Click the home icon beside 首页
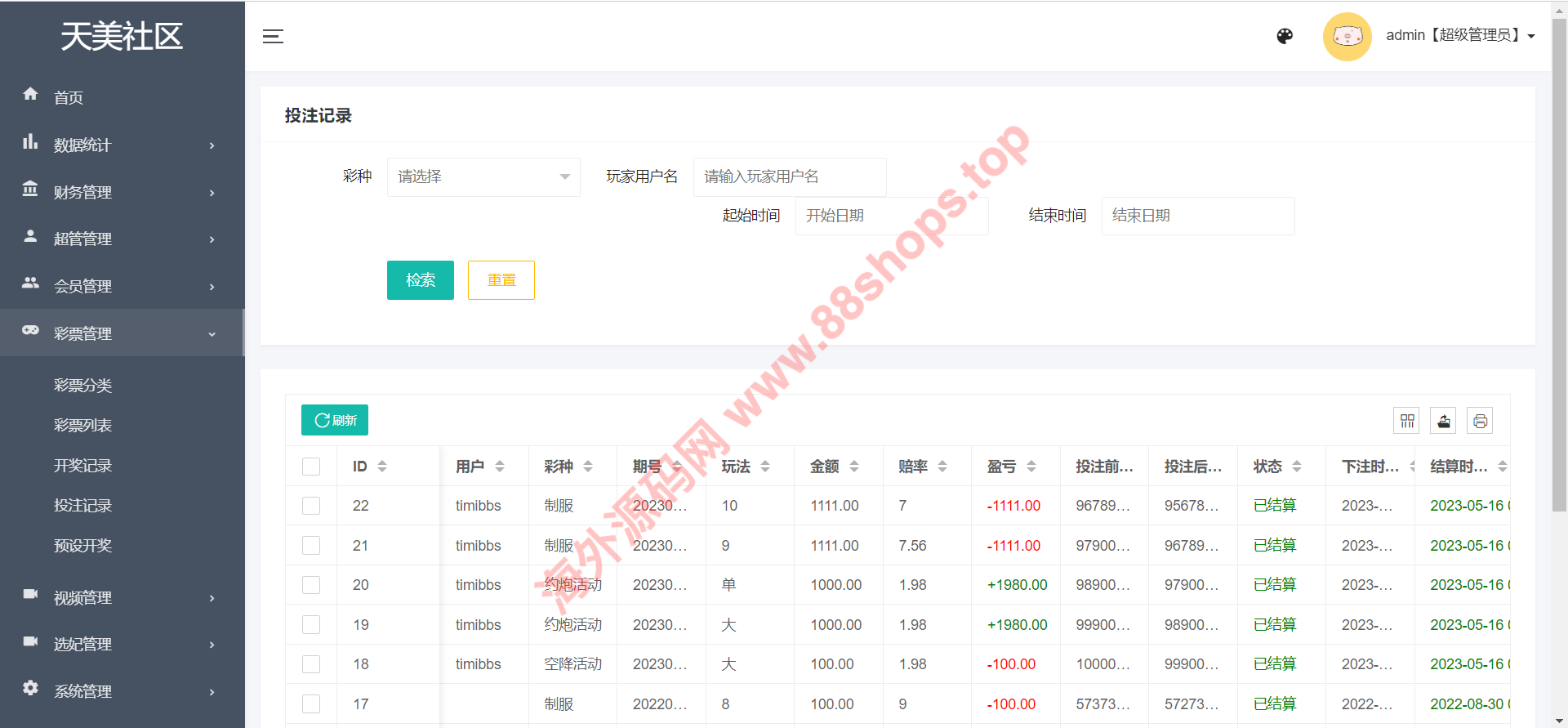Viewport: 1568px width, 728px height. [x=30, y=95]
